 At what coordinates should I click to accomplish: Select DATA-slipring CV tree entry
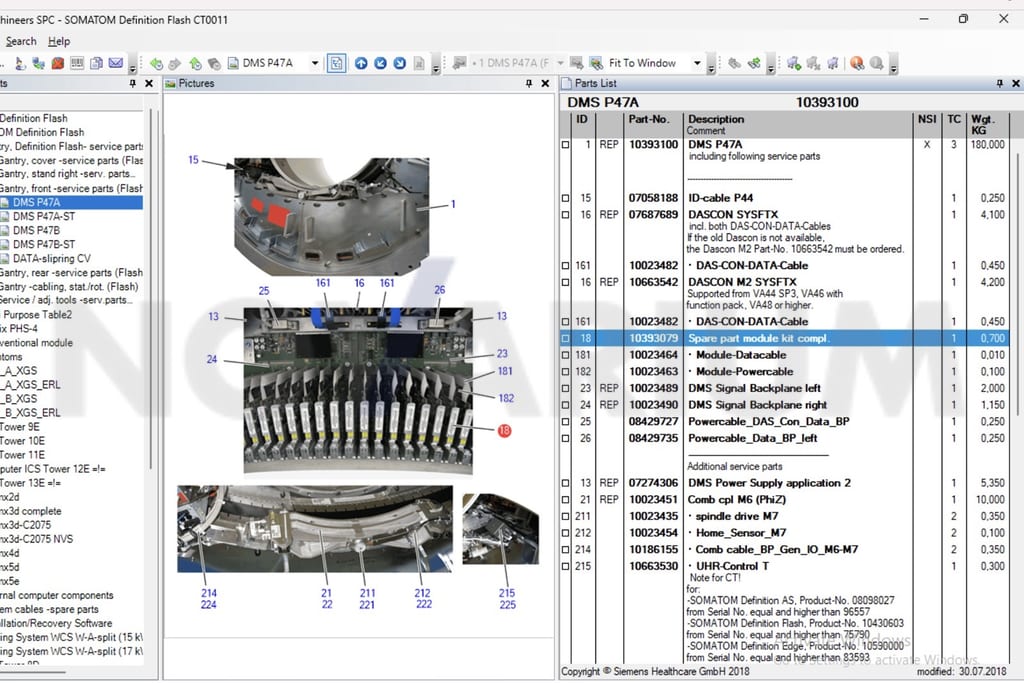(52, 259)
